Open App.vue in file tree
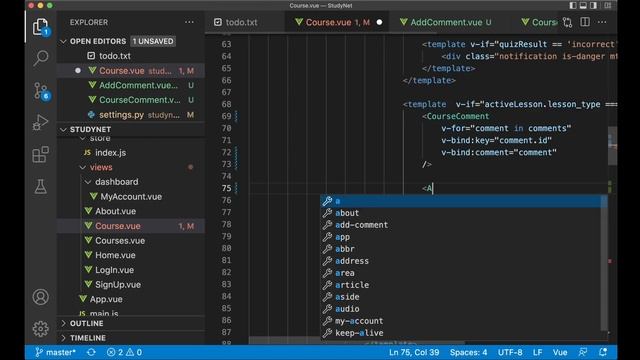 click(x=131, y=299)
